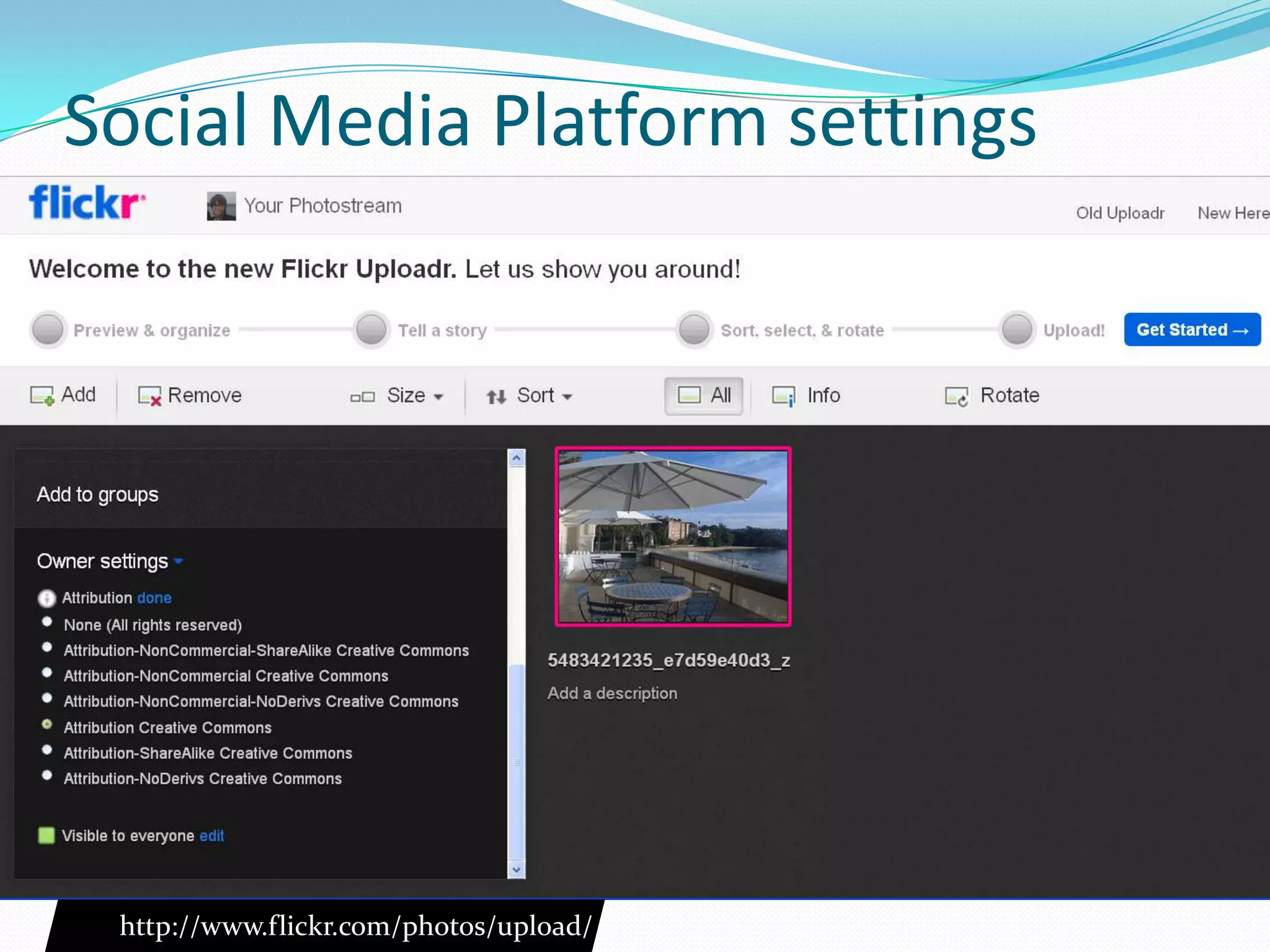
Task: Click done next to Attribution
Action: pyautogui.click(x=154, y=598)
